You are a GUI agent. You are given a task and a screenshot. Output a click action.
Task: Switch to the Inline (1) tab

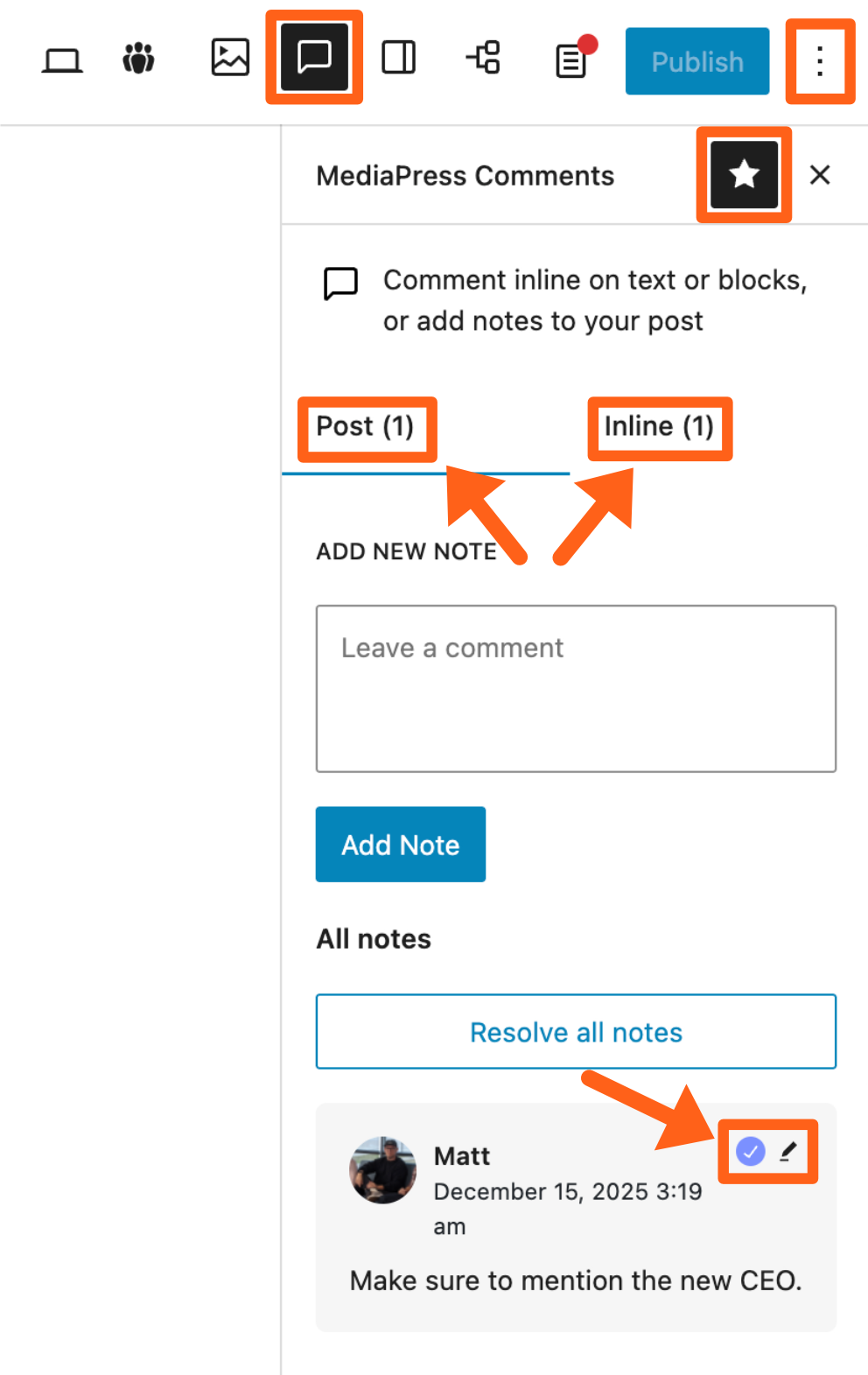click(x=659, y=427)
